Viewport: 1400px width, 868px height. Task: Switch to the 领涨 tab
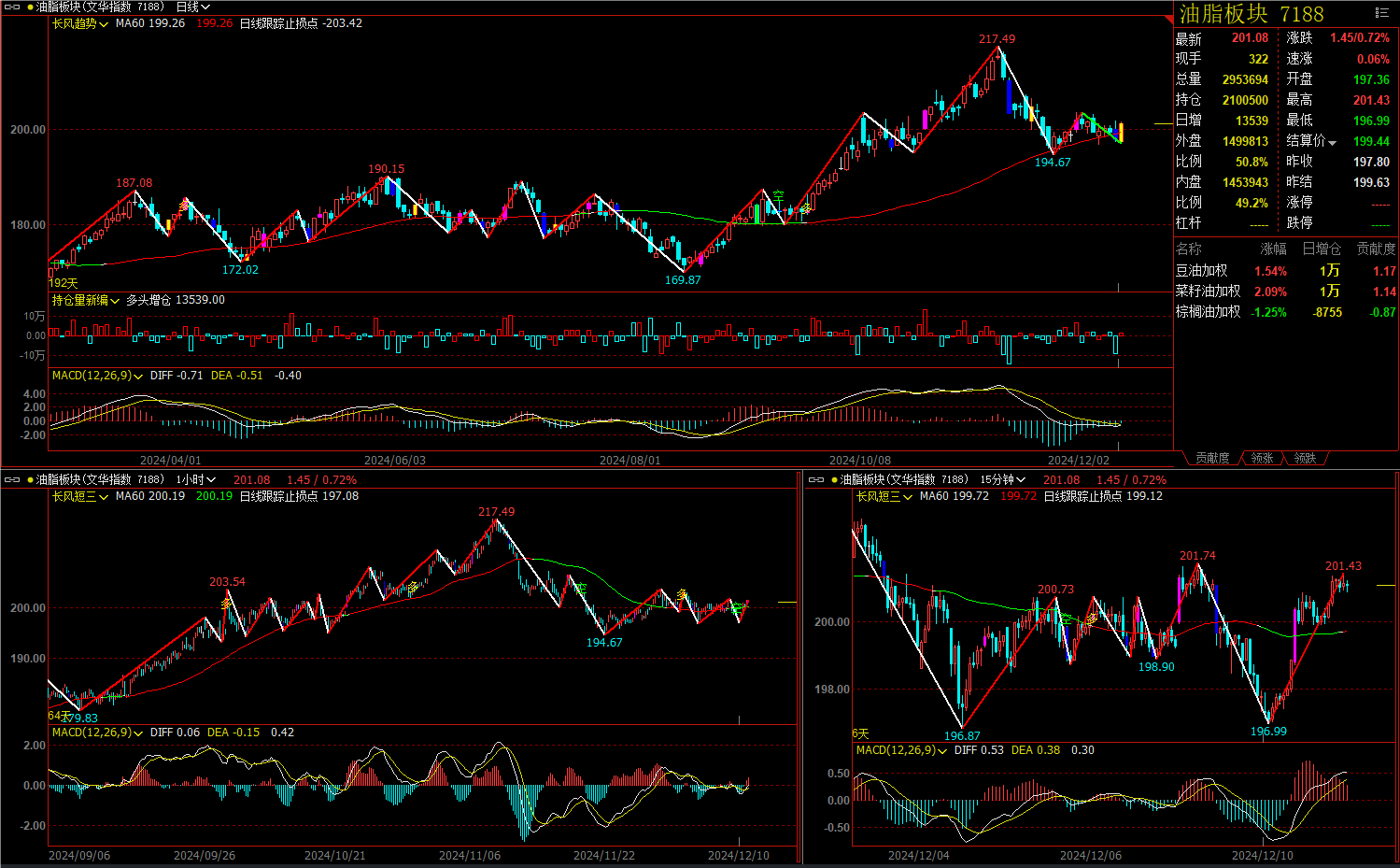(1263, 458)
